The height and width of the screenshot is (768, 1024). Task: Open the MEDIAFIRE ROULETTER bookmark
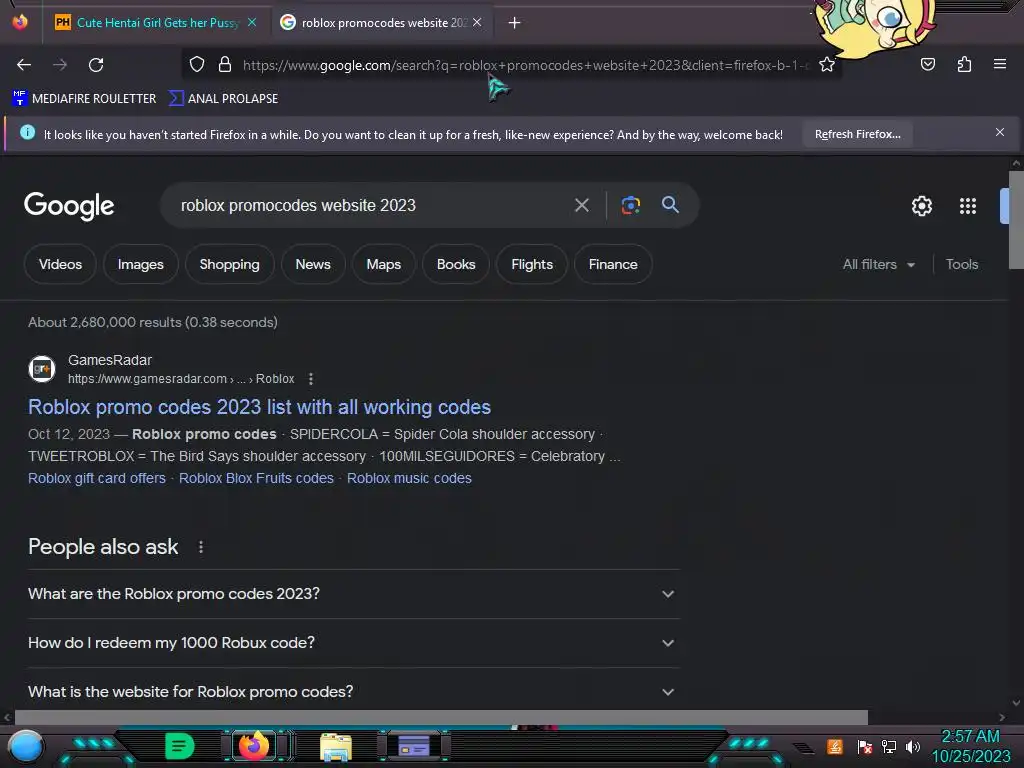84,99
